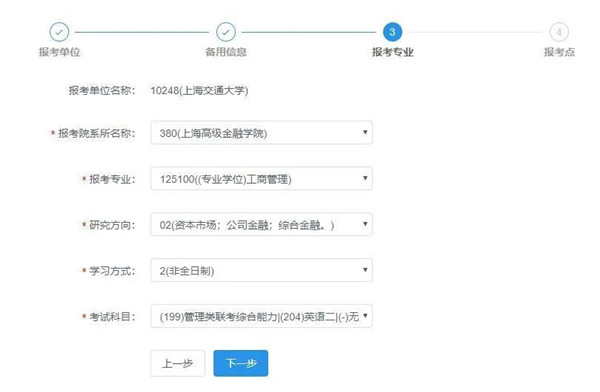The height and width of the screenshot is (392, 600).
Task: Click the 学习方式 dropdown arrow
Action: click(365, 270)
